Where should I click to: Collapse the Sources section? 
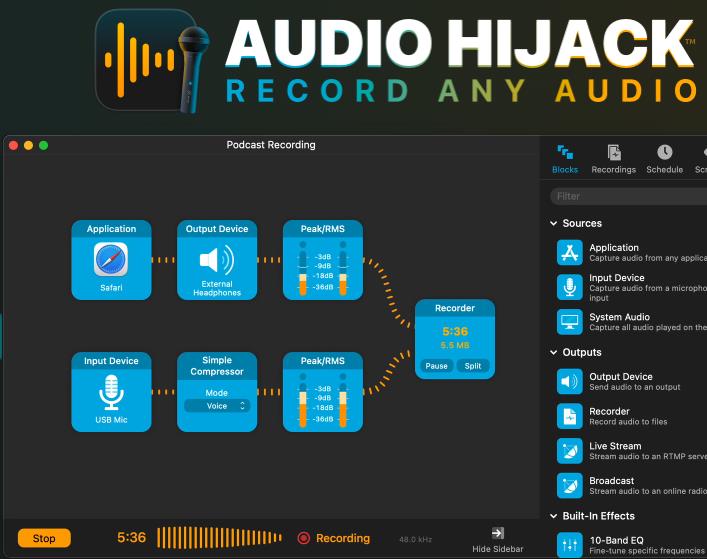(x=554, y=223)
